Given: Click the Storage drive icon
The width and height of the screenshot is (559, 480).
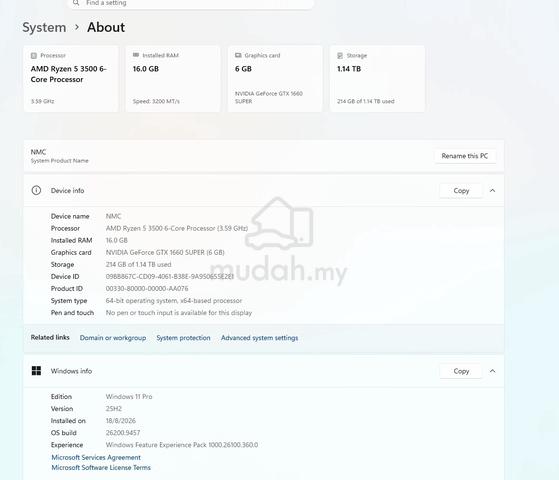Looking at the screenshot, I should click(340, 56).
